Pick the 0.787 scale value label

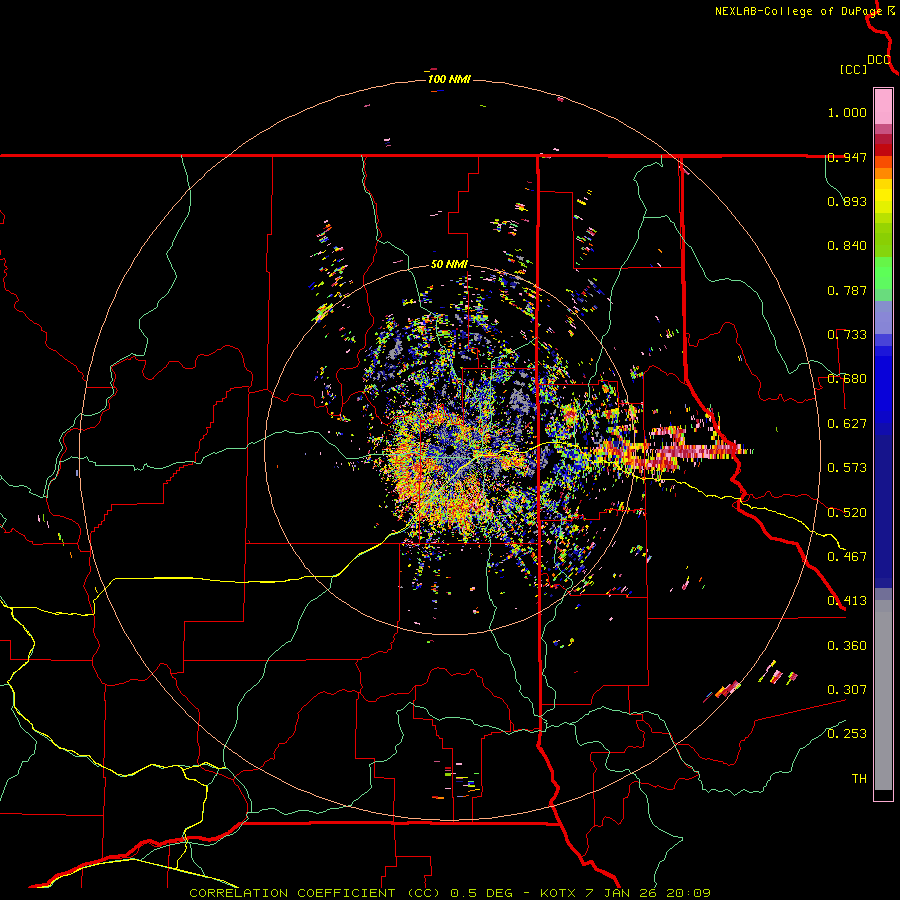tap(847, 290)
